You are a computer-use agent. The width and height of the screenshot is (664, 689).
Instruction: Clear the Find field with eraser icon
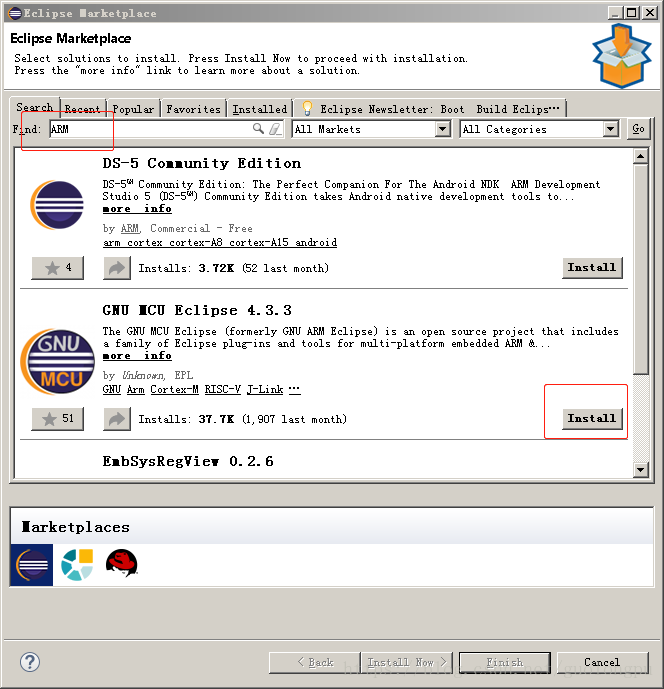coord(275,129)
